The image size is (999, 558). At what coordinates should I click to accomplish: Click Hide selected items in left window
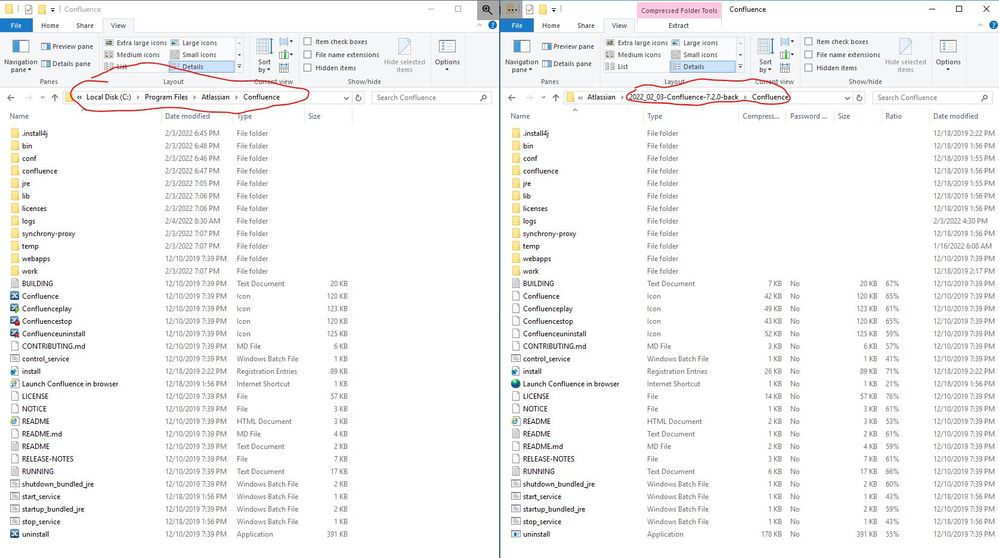tap(405, 55)
